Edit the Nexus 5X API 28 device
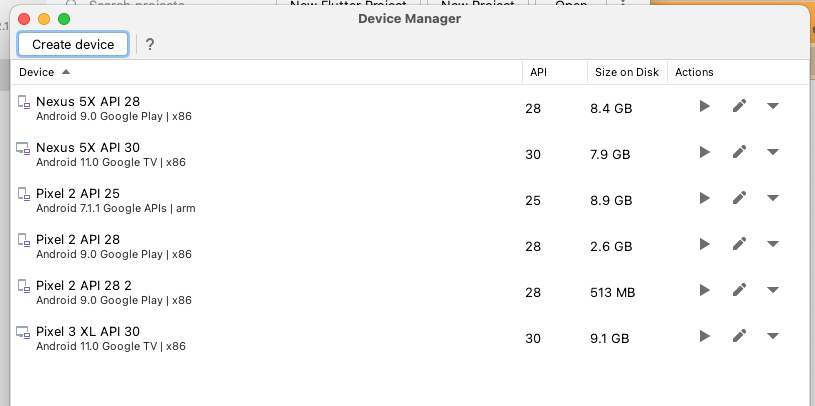This screenshot has height=406, width=815. point(739,106)
